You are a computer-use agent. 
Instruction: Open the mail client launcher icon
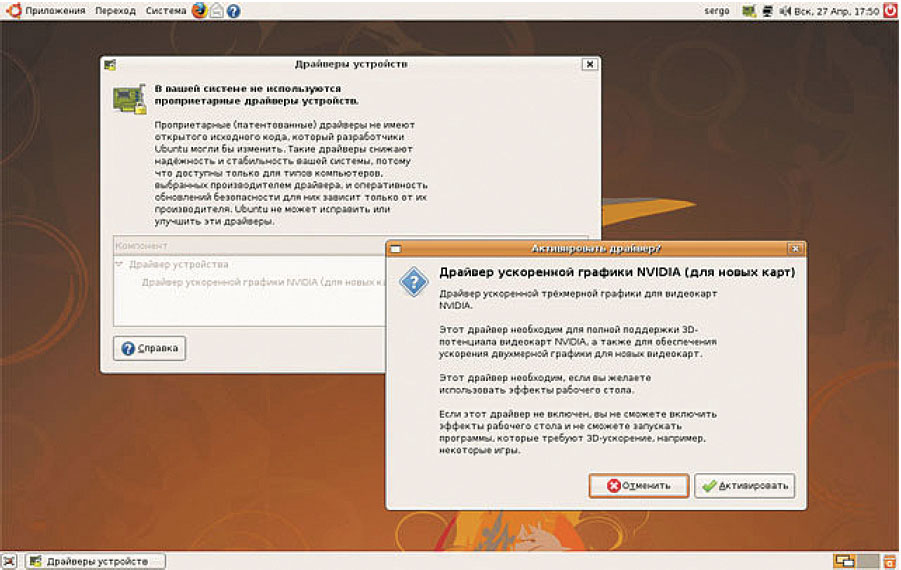[217, 11]
